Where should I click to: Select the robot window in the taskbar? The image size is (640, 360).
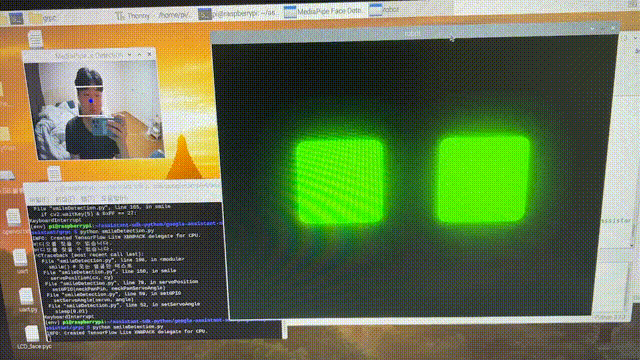pyautogui.click(x=384, y=9)
